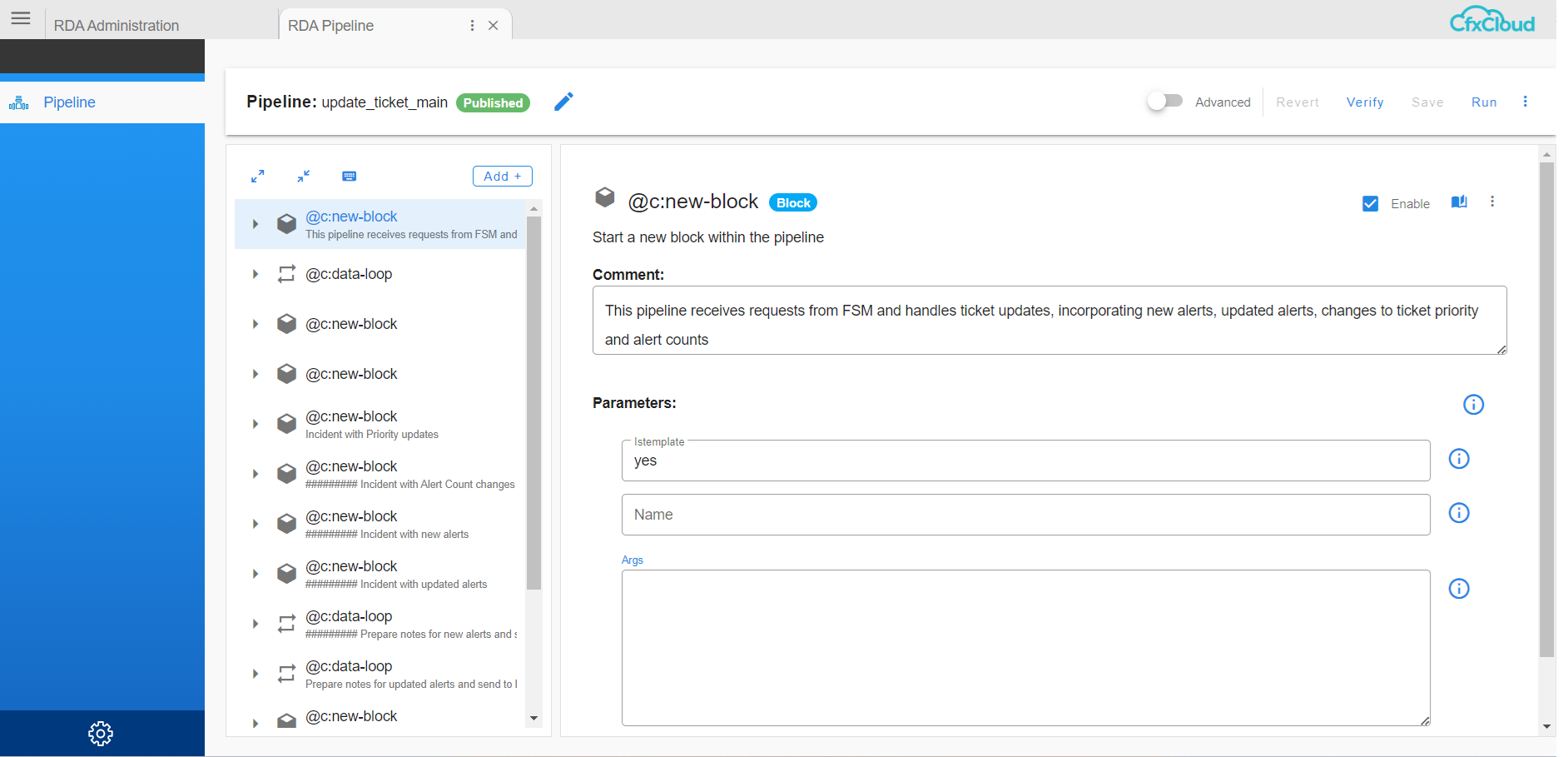Open the documentation book icon for new-block
This screenshot has height=757, width=1568.
click(x=1459, y=202)
